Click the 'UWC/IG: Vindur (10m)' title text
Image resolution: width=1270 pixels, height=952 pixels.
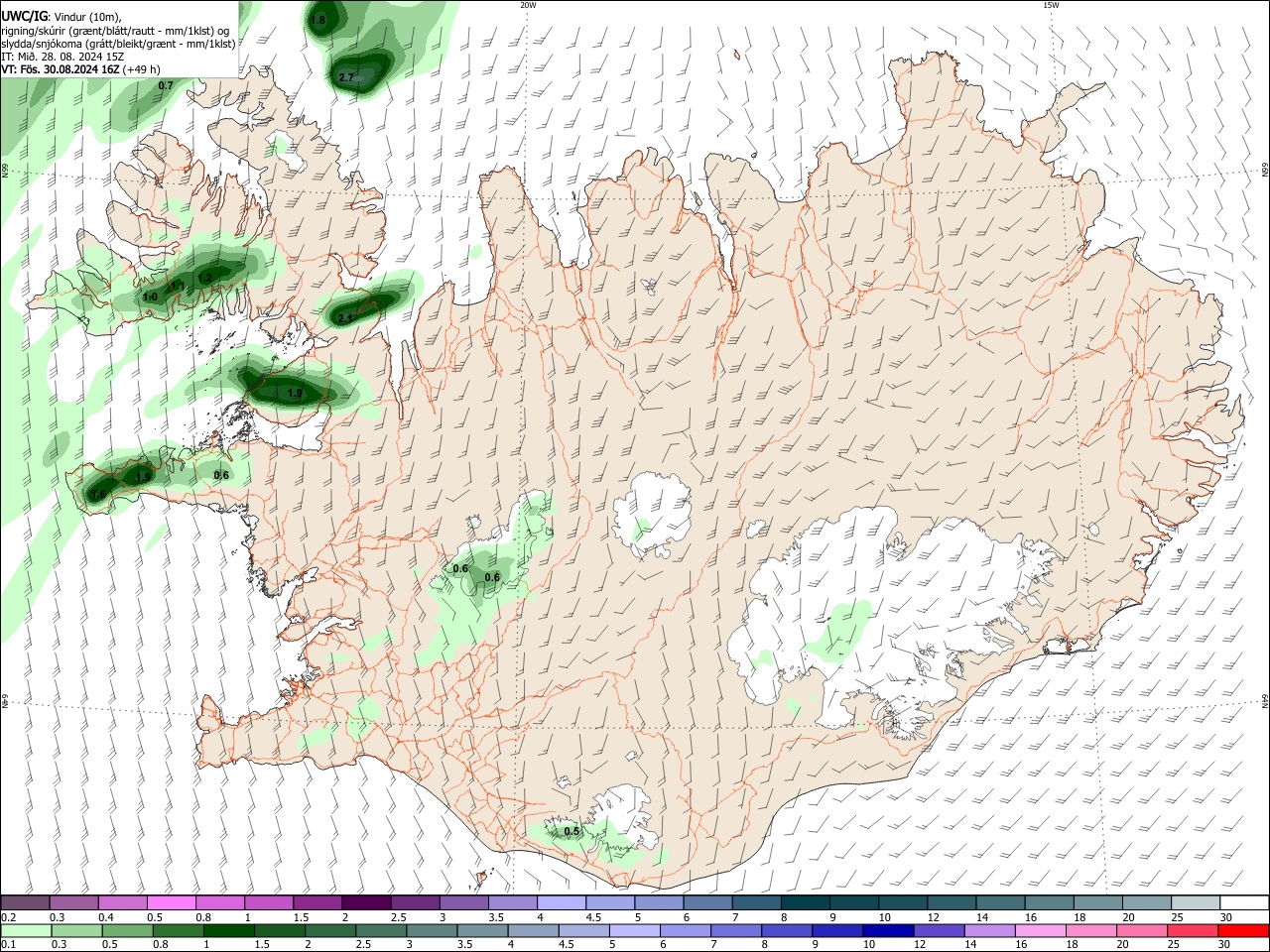(x=62, y=16)
